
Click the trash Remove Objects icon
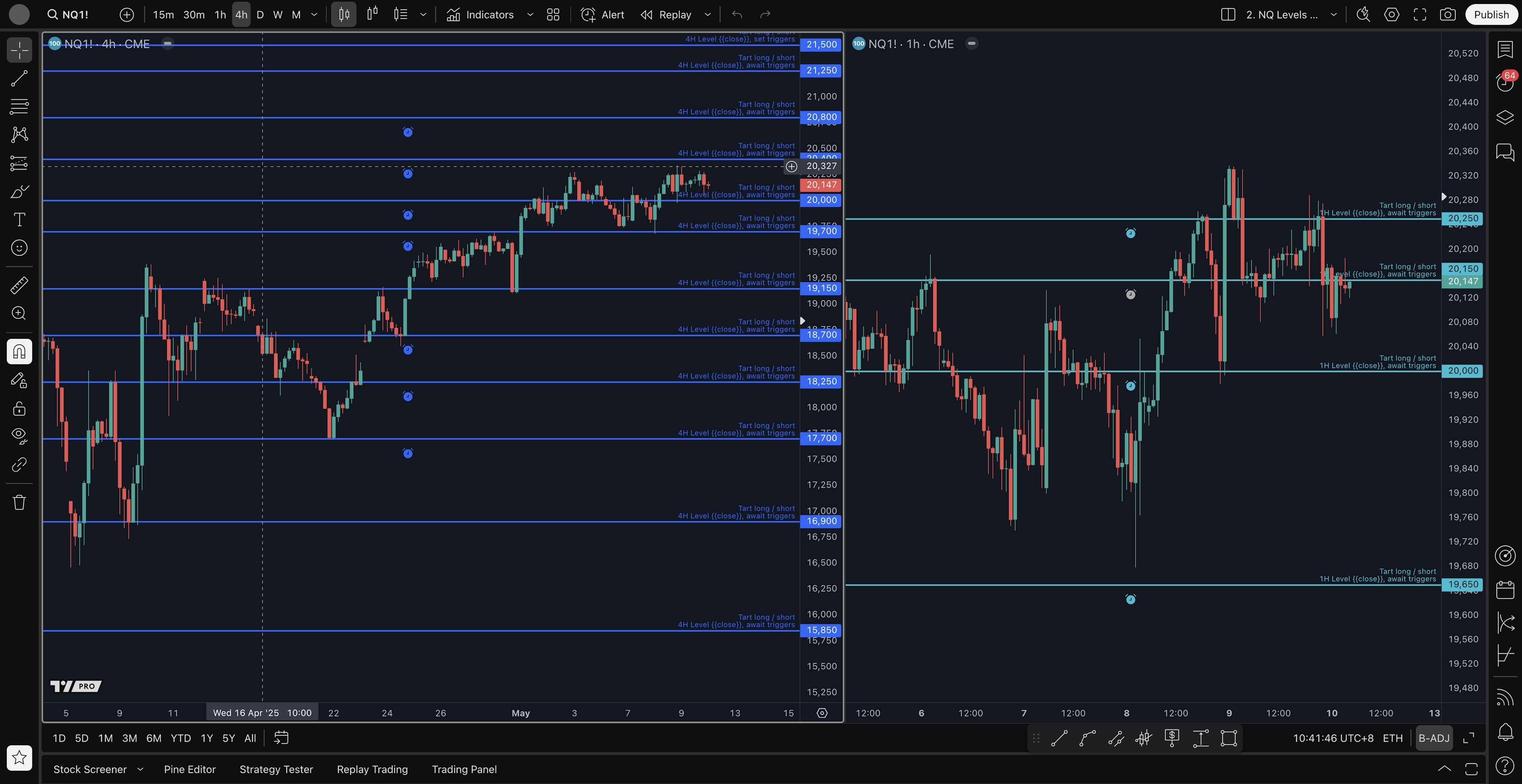19,502
